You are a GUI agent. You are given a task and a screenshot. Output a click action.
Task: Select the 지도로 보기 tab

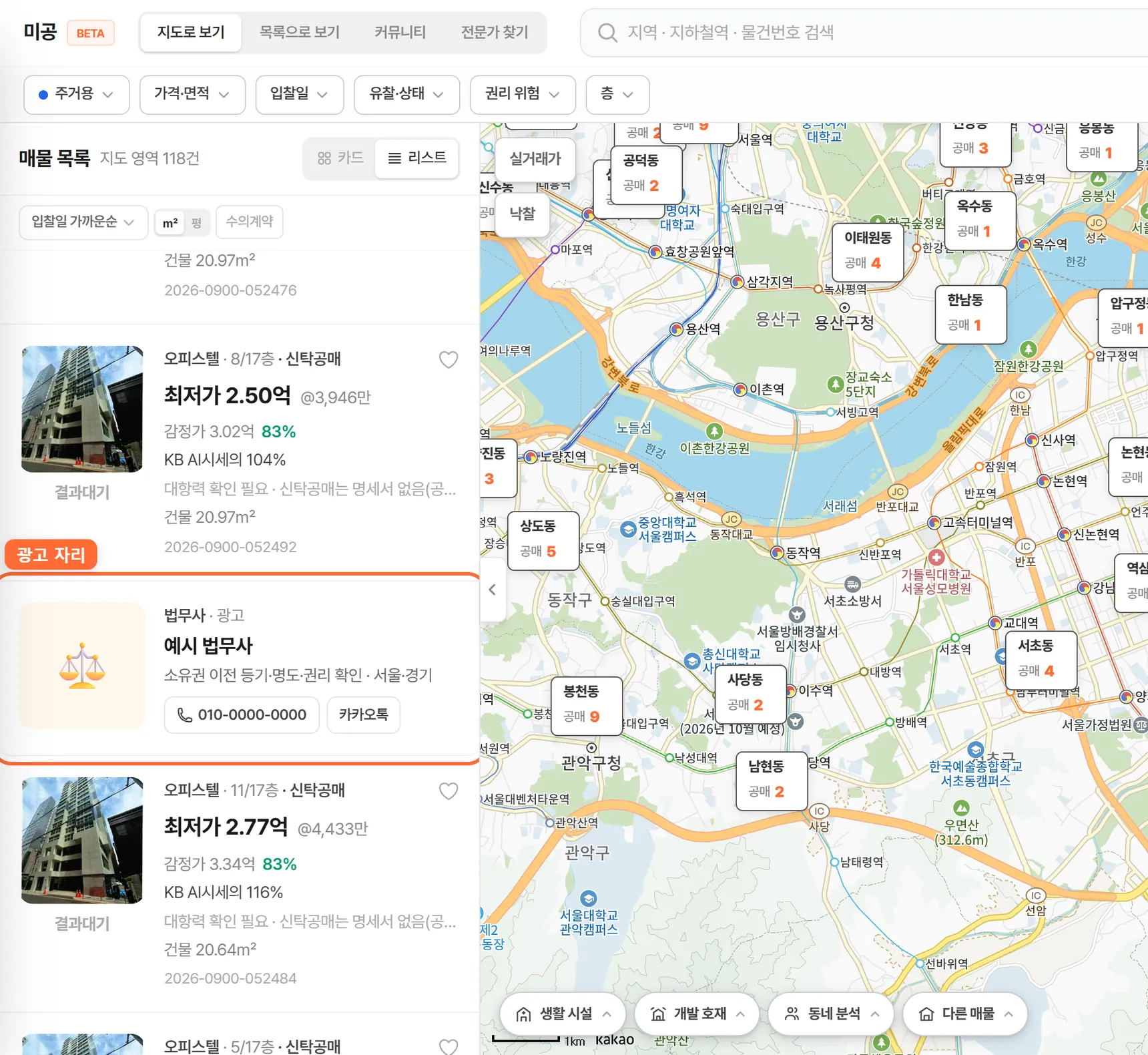coord(191,32)
